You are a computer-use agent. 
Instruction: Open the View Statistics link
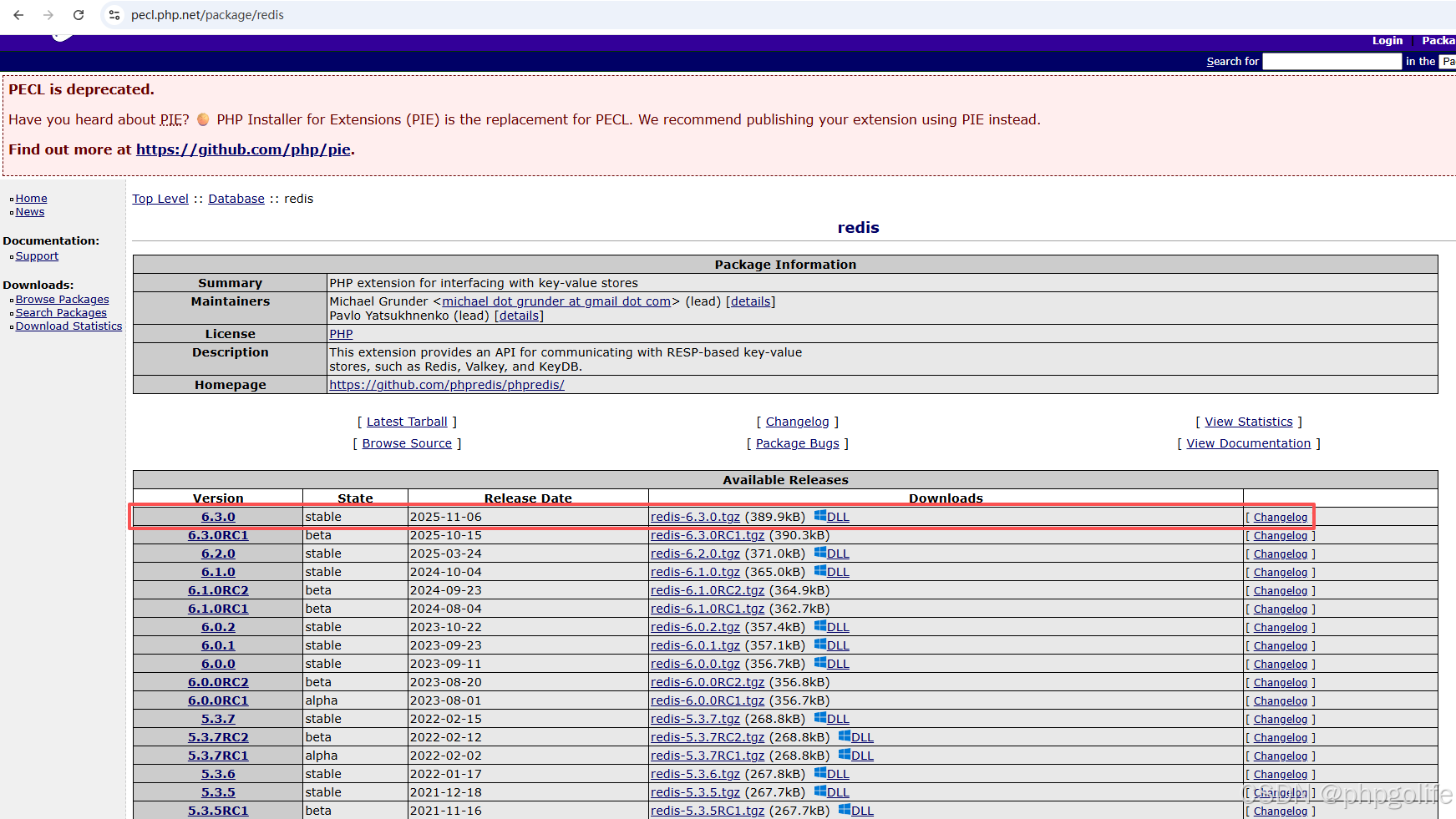coord(1249,422)
